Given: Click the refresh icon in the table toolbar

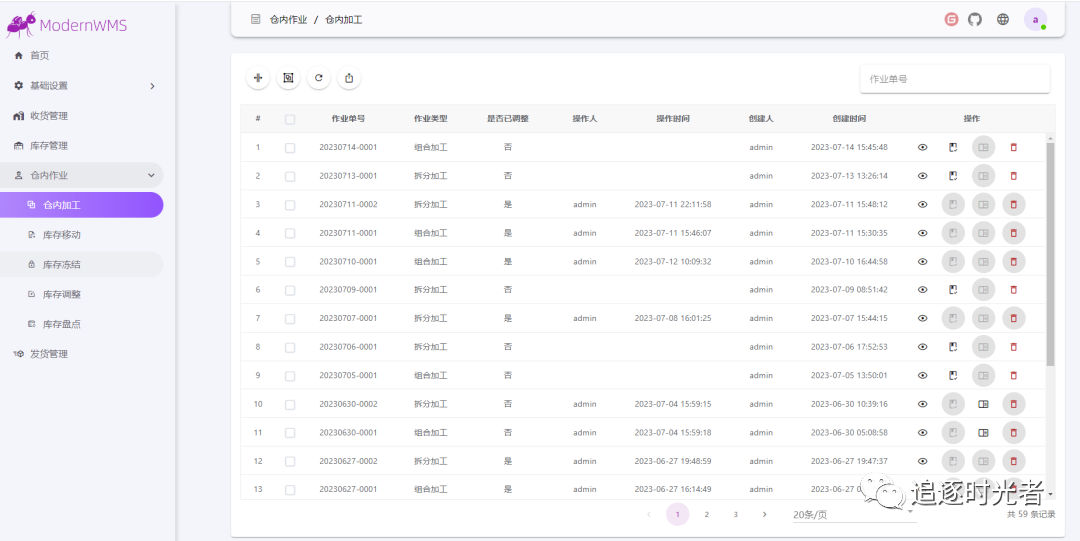Looking at the screenshot, I should 319,78.
